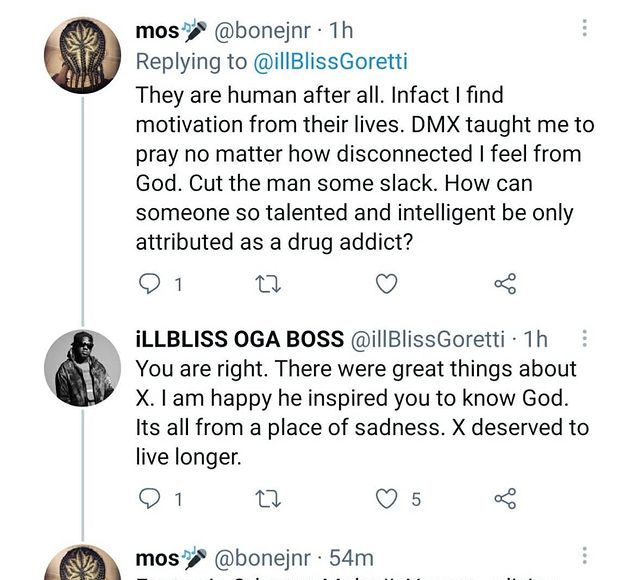The image size is (640, 580).
Task: Open iLLBLISS OGA BOSS profile name
Action: point(240,339)
